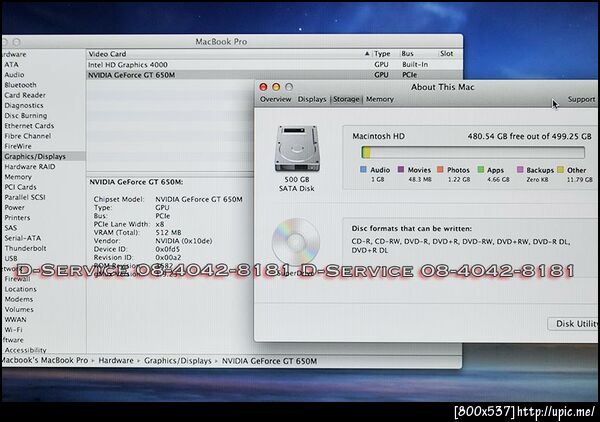Select Bluetooth in the sidebar
This screenshot has height=422, width=600.
point(20,85)
